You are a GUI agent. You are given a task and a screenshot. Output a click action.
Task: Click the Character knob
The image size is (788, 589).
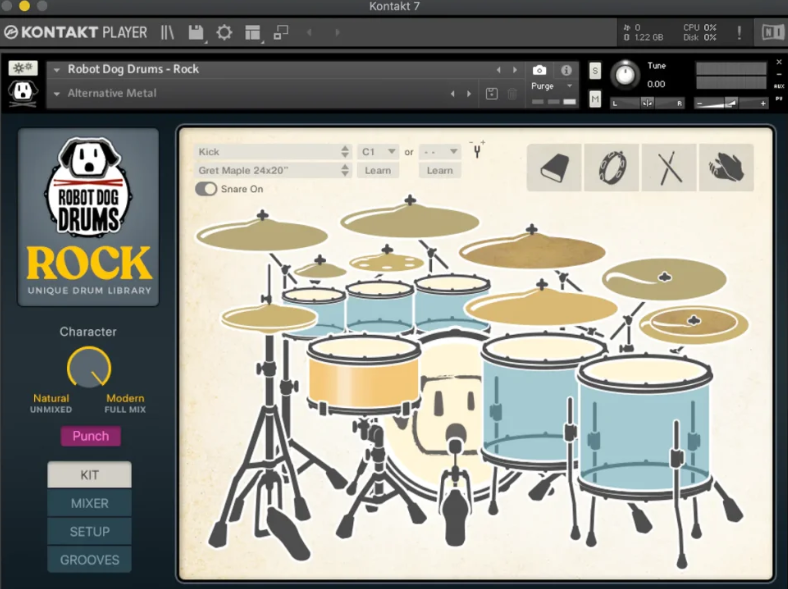tap(89, 367)
